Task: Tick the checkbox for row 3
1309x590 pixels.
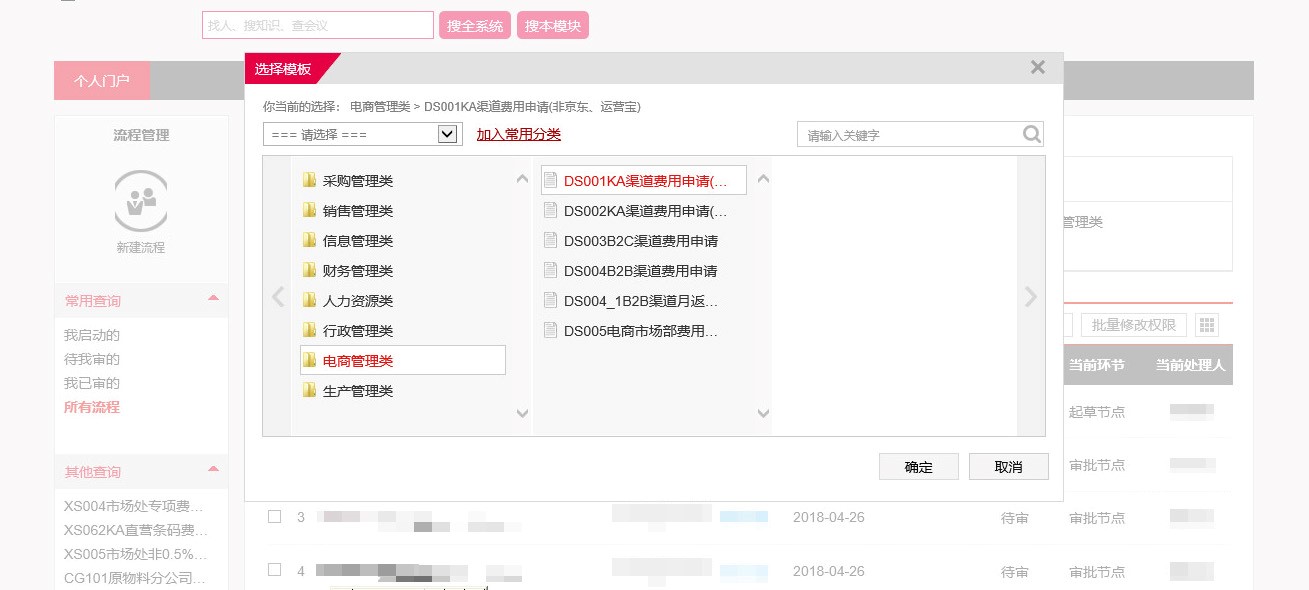Action: point(274,517)
